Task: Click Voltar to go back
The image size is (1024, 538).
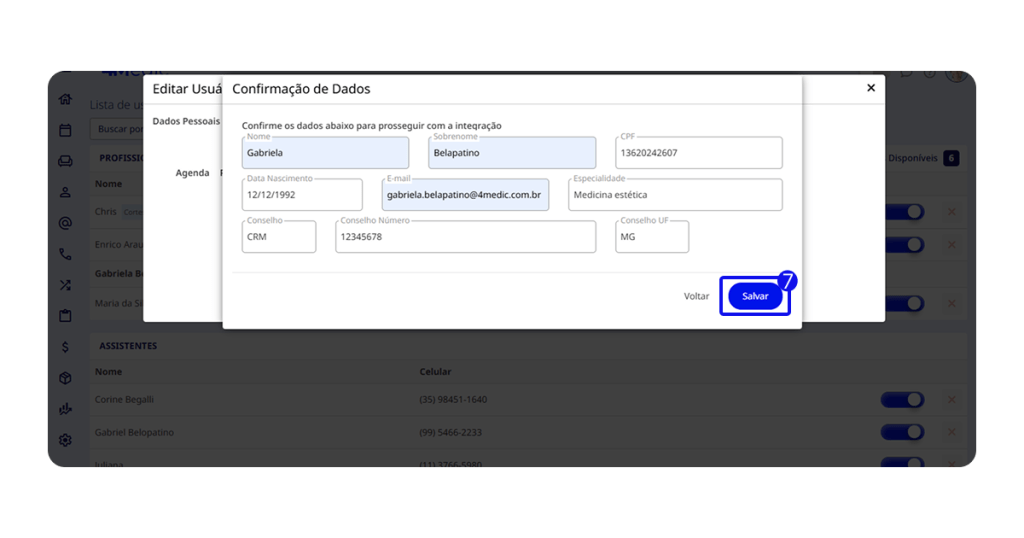Action: [696, 296]
